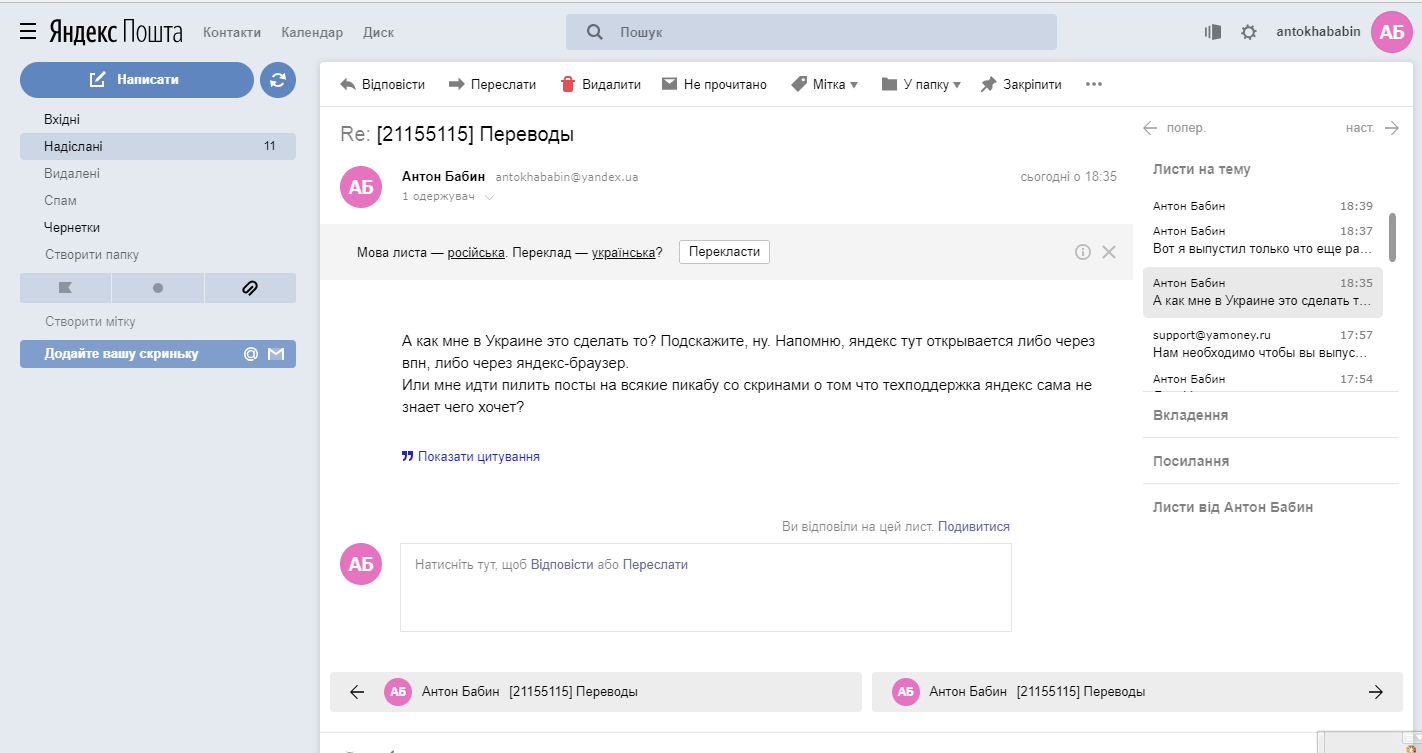
Task: Filter letters with attachments paperclip icon
Action: [x=250, y=288]
